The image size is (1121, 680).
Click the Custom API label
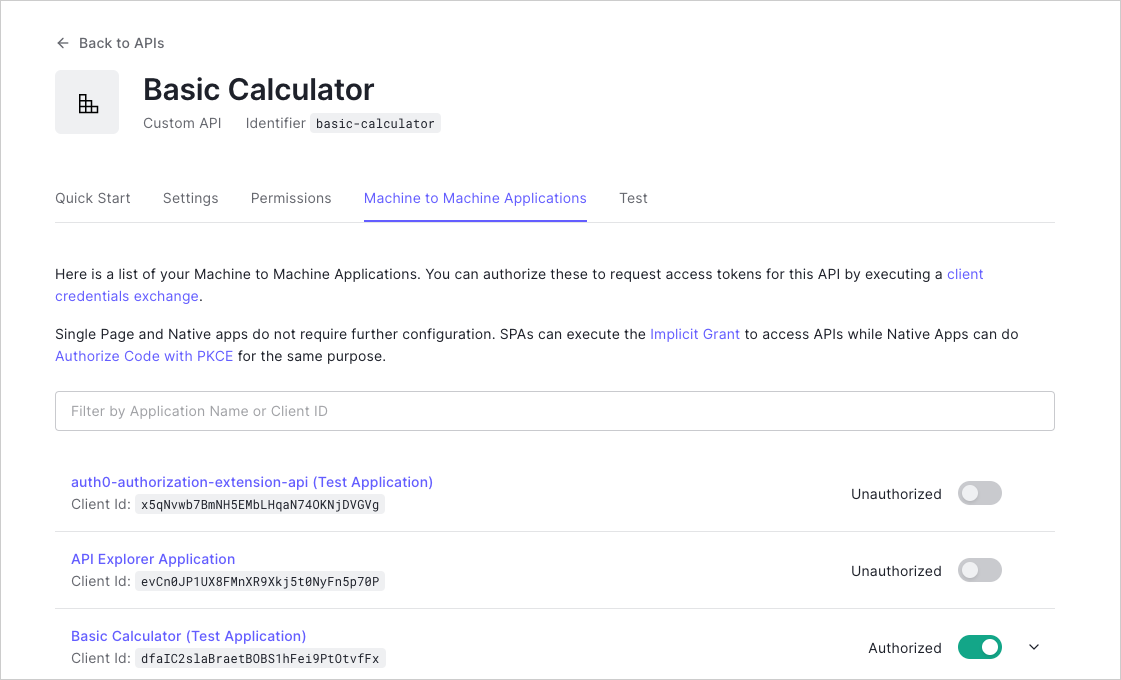pyautogui.click(x=182, y=123)
